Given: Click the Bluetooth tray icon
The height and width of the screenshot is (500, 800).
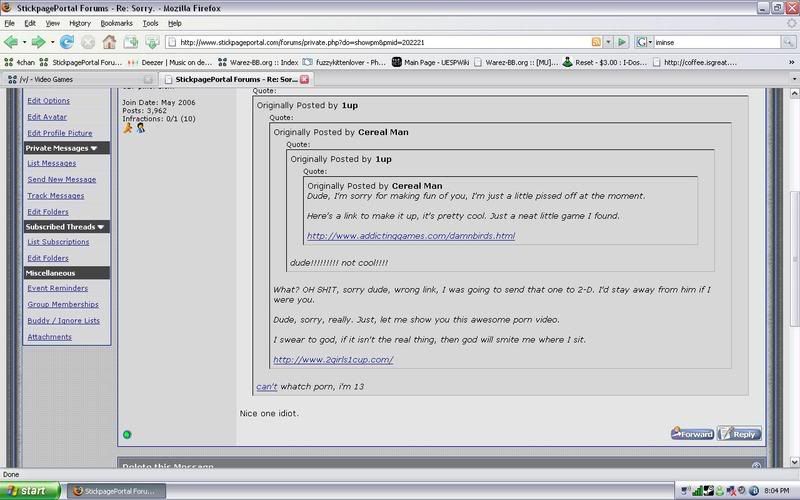Looking at the screenshot, I should click(754, 491).
